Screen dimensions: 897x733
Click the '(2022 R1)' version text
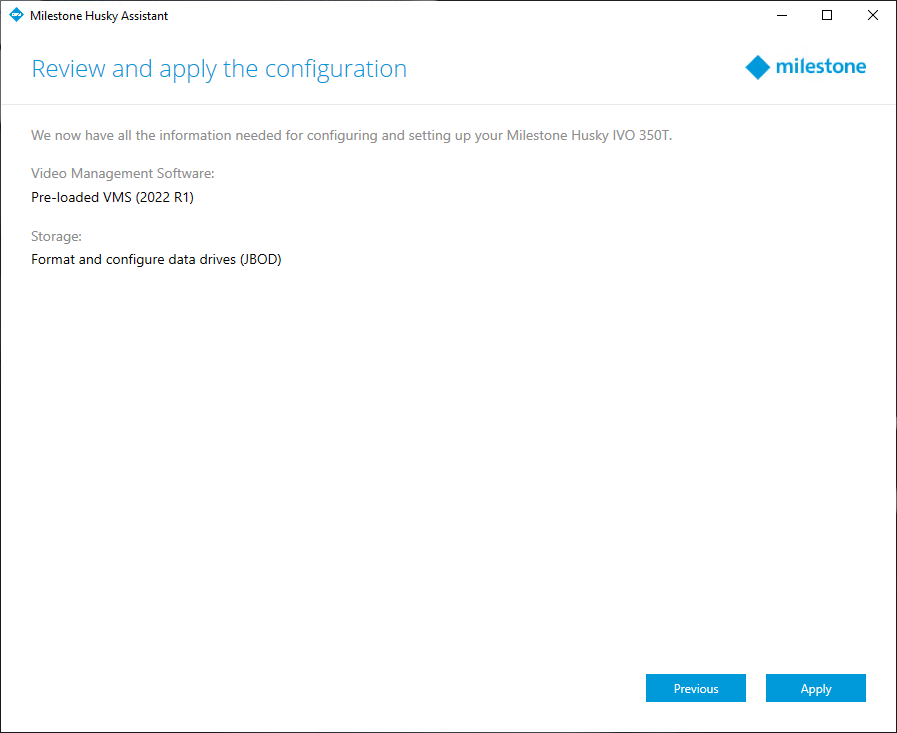click(165, 197)
